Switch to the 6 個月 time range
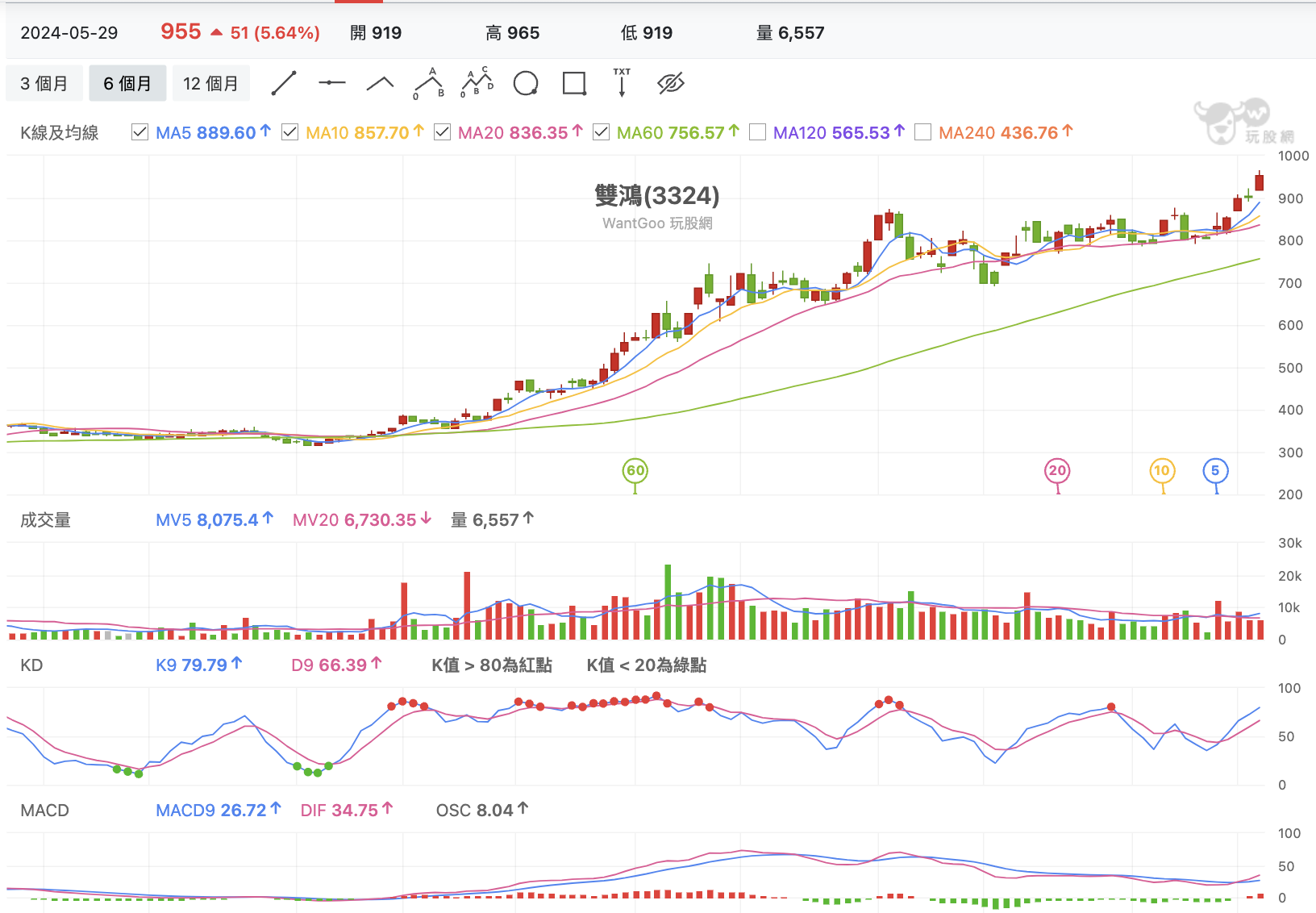 (x=127, y=83)
